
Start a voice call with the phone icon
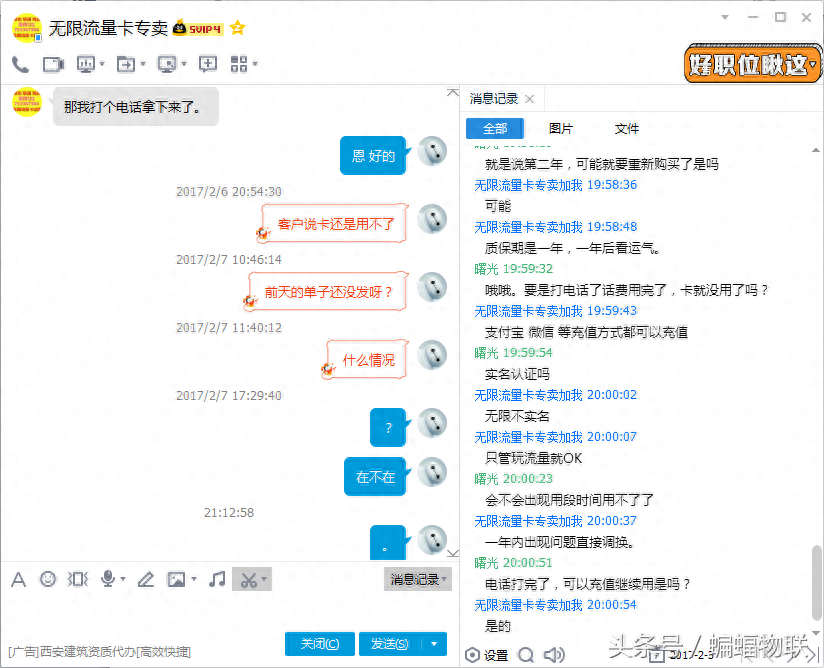pyautogui.click(x=20, y=64)
